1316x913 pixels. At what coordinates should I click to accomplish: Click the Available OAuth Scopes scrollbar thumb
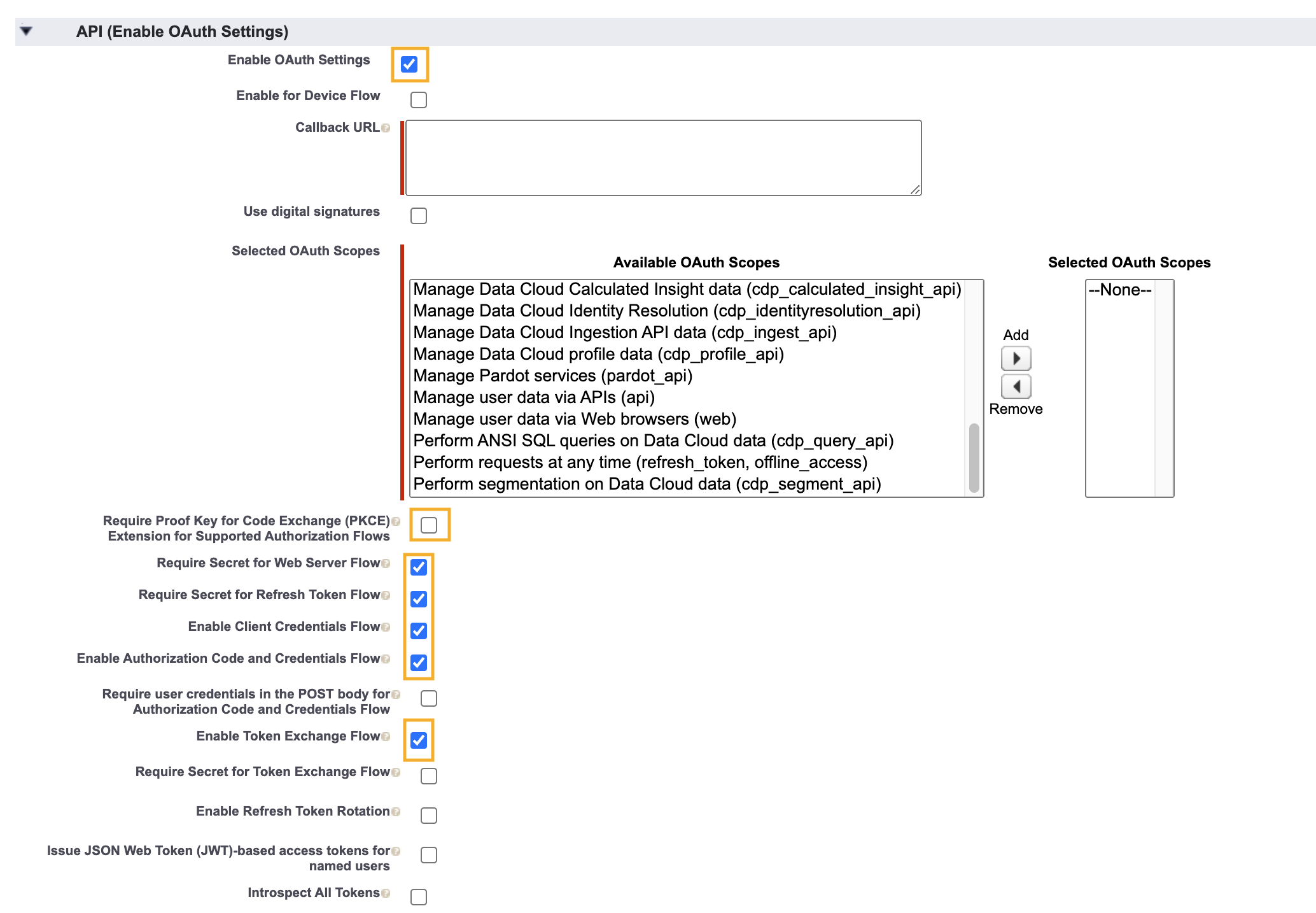pos(974,457)
